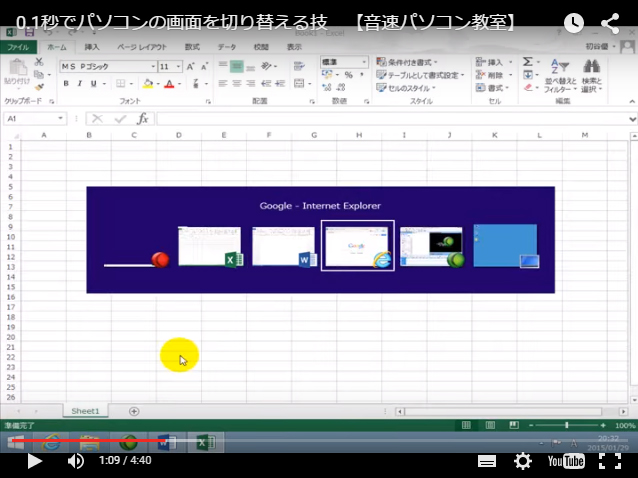The image size is (638, 478).
Task: Open セルのスタイル menu
Action: (406, 88)
